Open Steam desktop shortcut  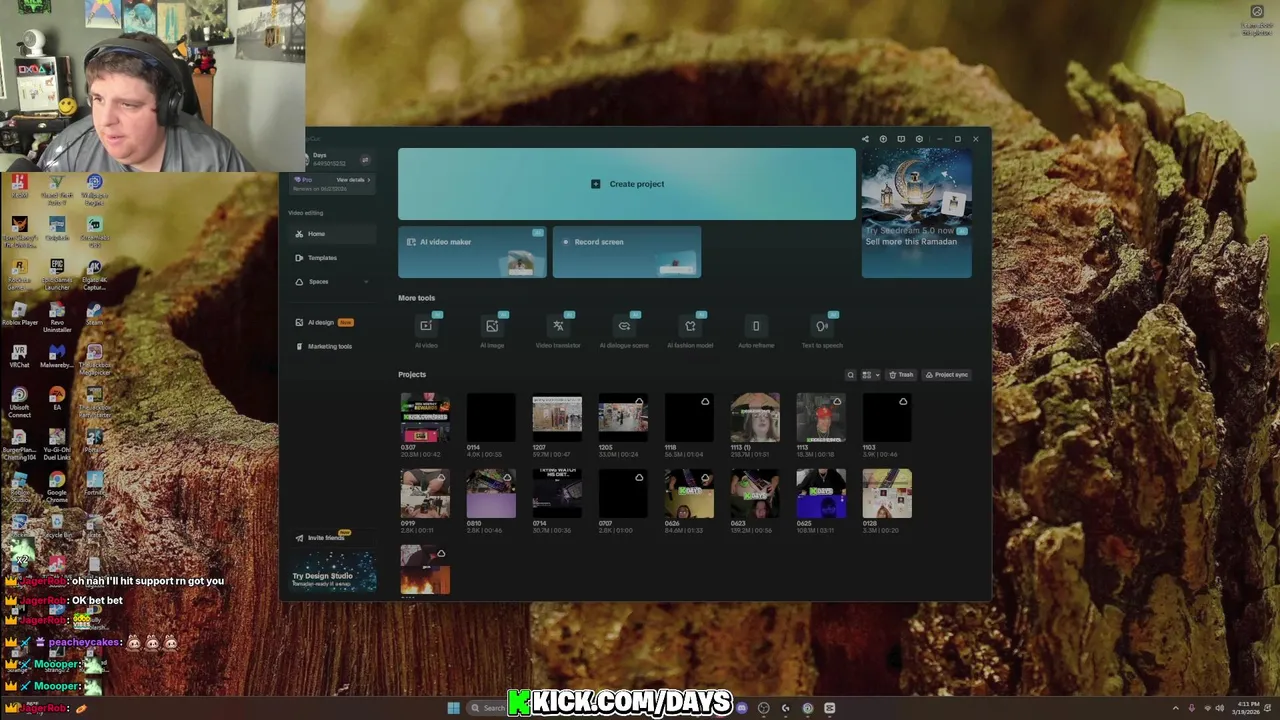click(94, 315)
